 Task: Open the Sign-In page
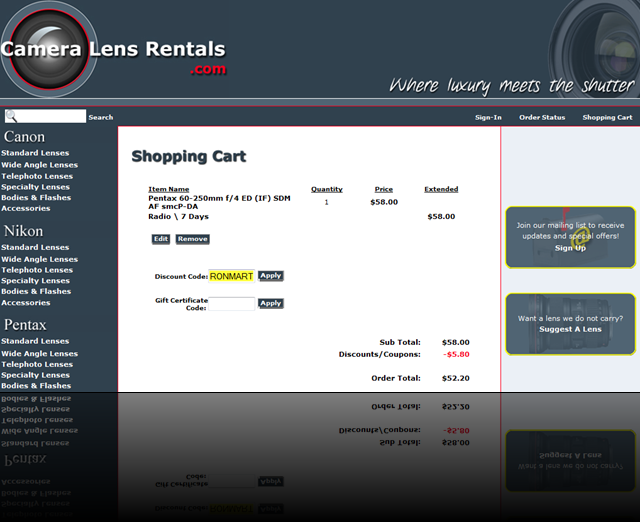click(488, 118)
